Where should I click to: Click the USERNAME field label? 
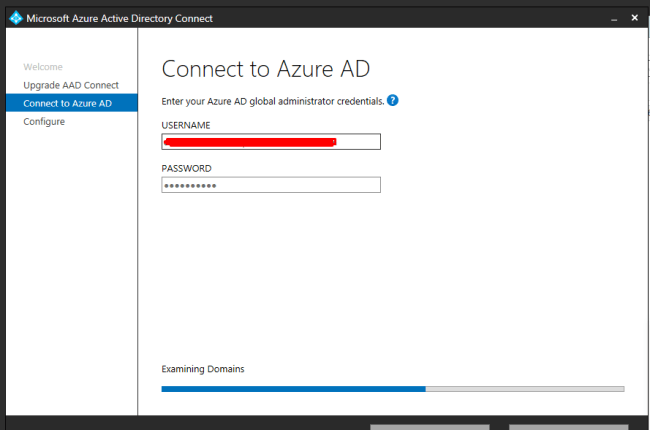click(x=186, y=125)
